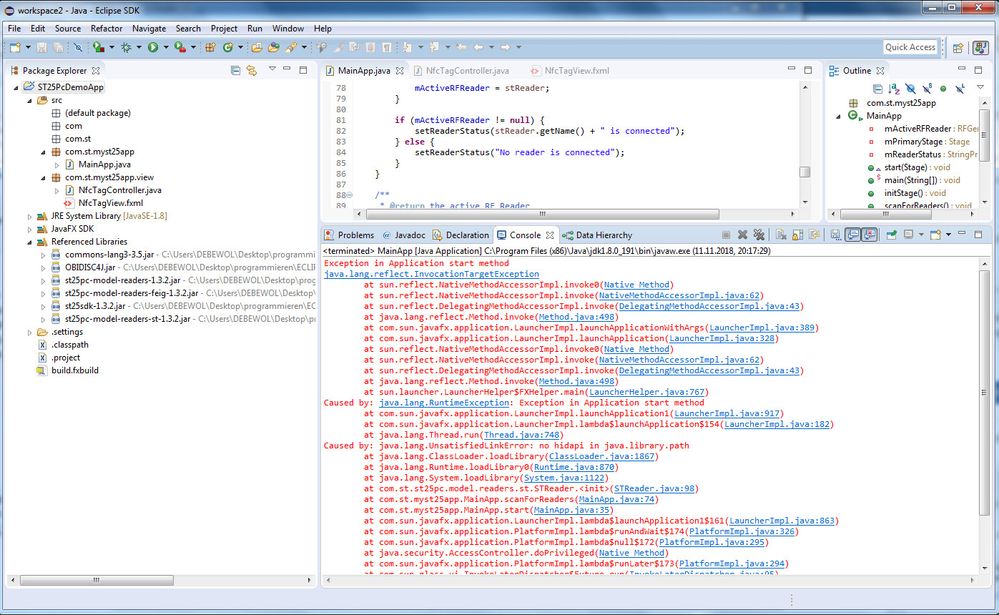Expand the .settings folder node
This screenshot has height=615, width=999.
[29, 332]
